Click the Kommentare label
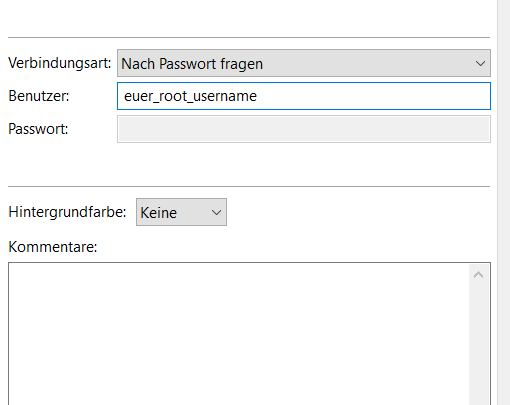The image size is (510, 405). click(53, 247)
